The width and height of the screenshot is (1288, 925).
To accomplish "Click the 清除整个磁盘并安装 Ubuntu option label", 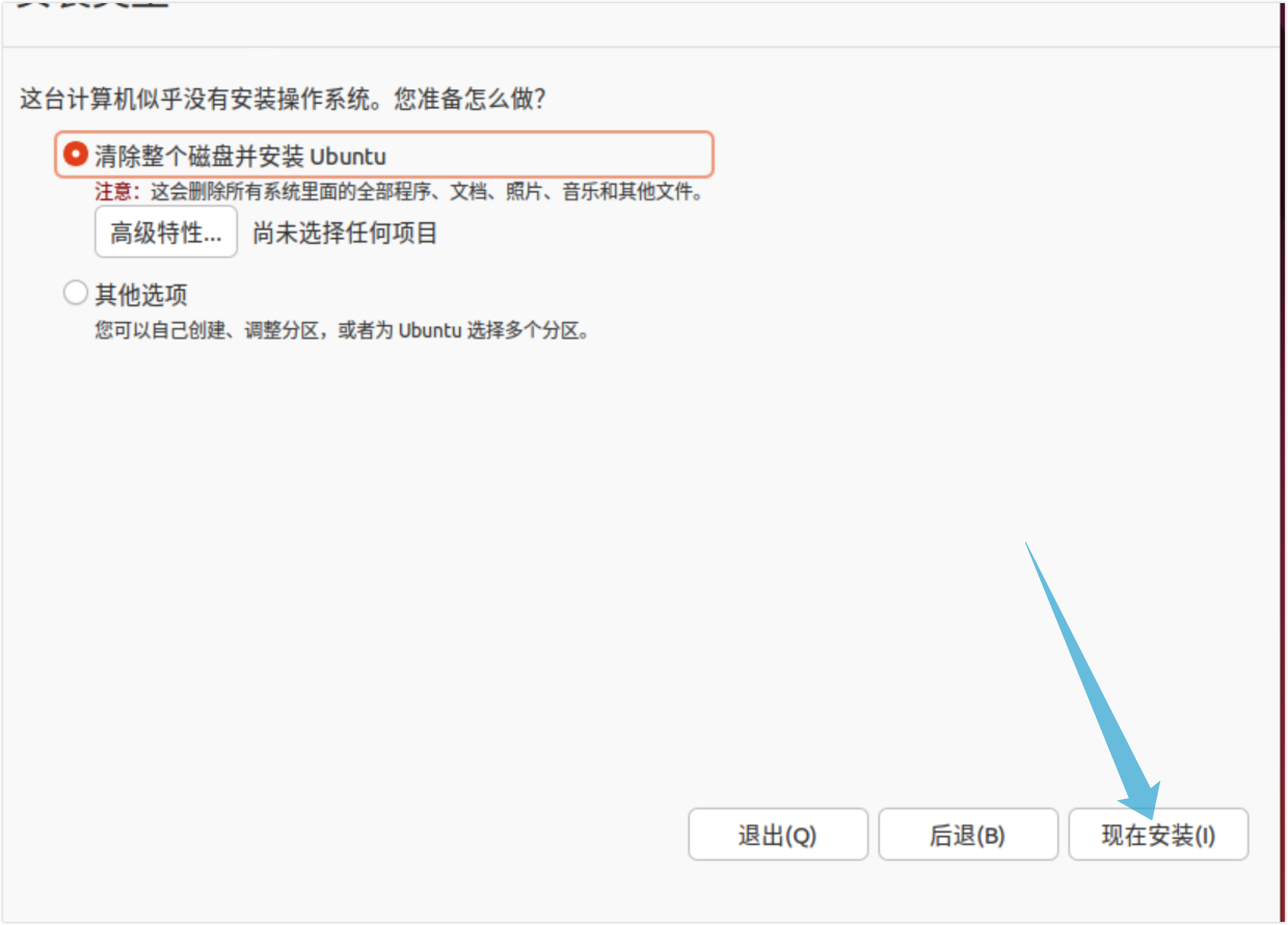I will pyautogui.click(x=239, y=157).
